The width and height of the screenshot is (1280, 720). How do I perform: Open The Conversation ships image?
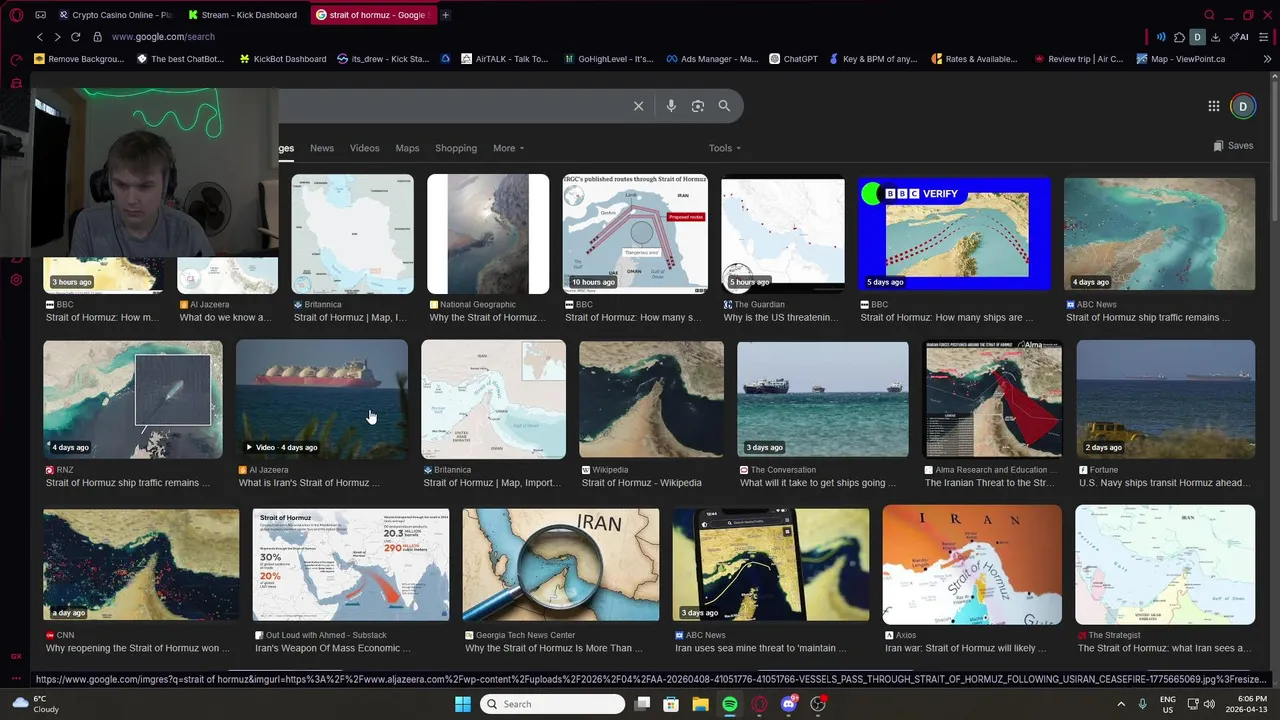[823, 399]
